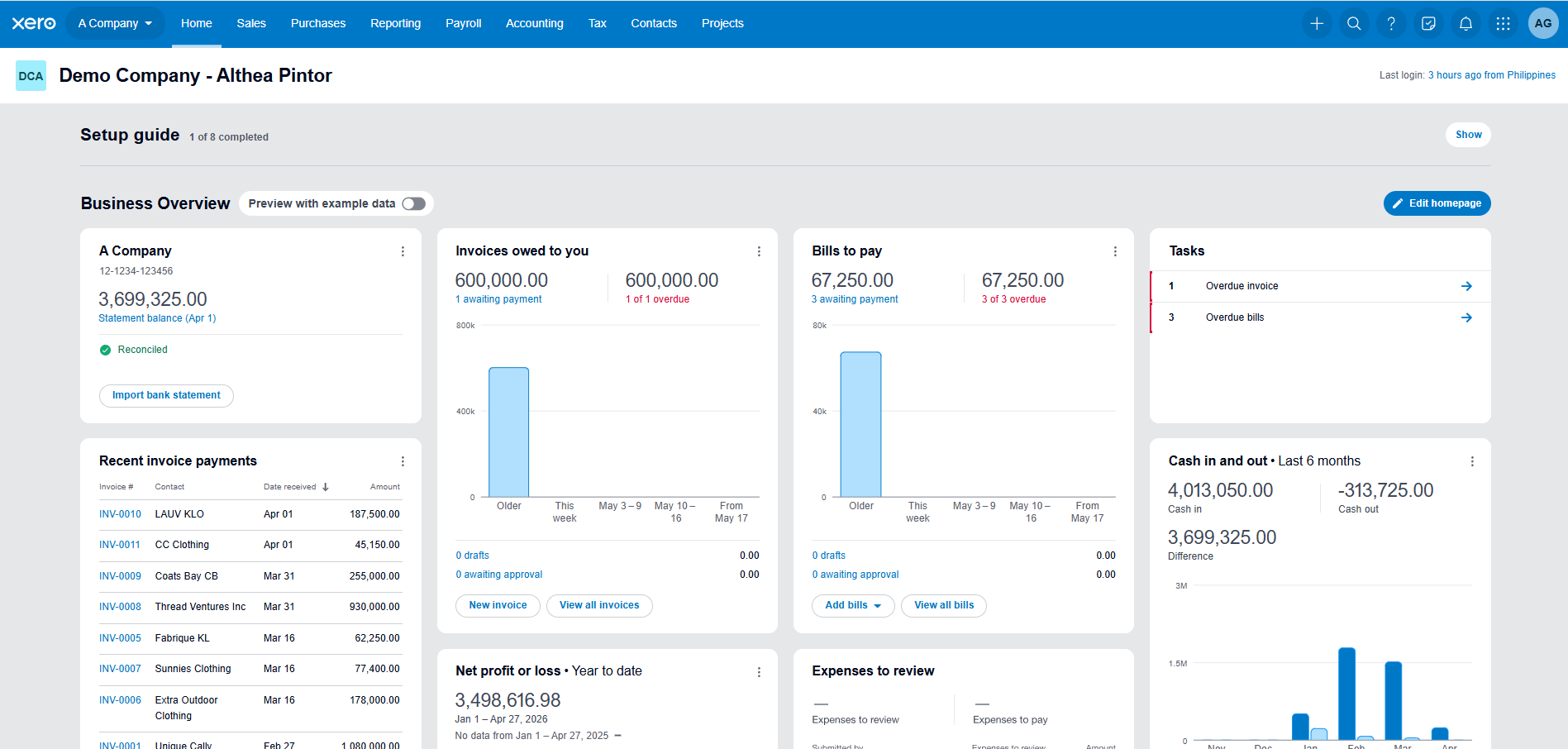This screenshot has height=749, width=1568.
Task: Open Invoices owed to you options menu
Action: pos(759,251)
